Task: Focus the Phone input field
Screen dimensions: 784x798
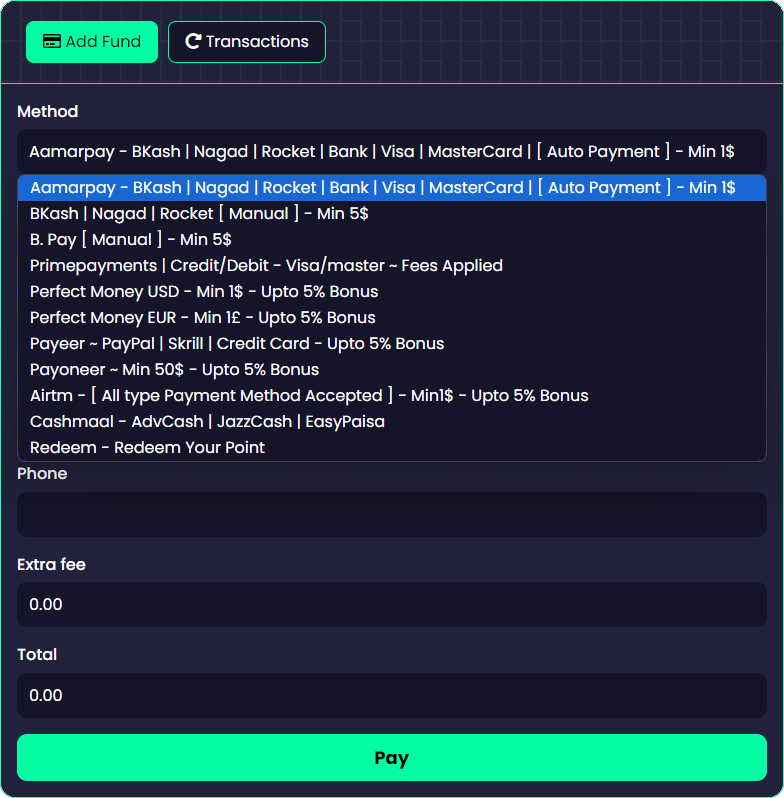Action: coord(392,514)
